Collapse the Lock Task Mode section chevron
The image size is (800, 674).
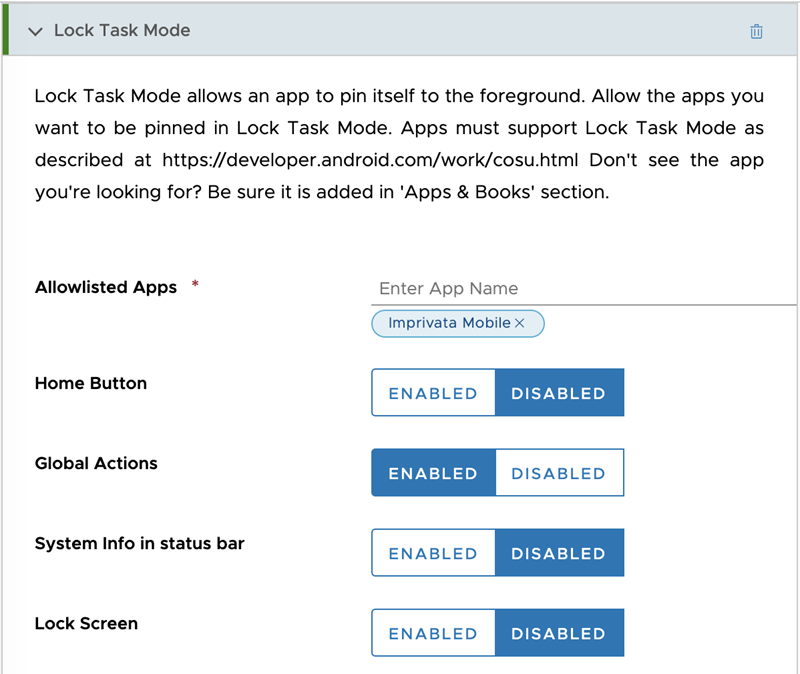[36, 31]
